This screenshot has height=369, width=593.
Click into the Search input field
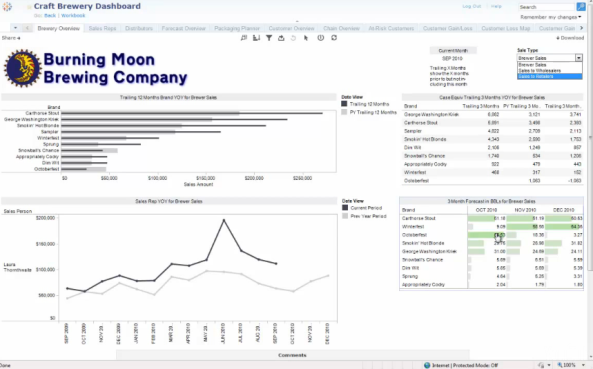click(546, 7)
